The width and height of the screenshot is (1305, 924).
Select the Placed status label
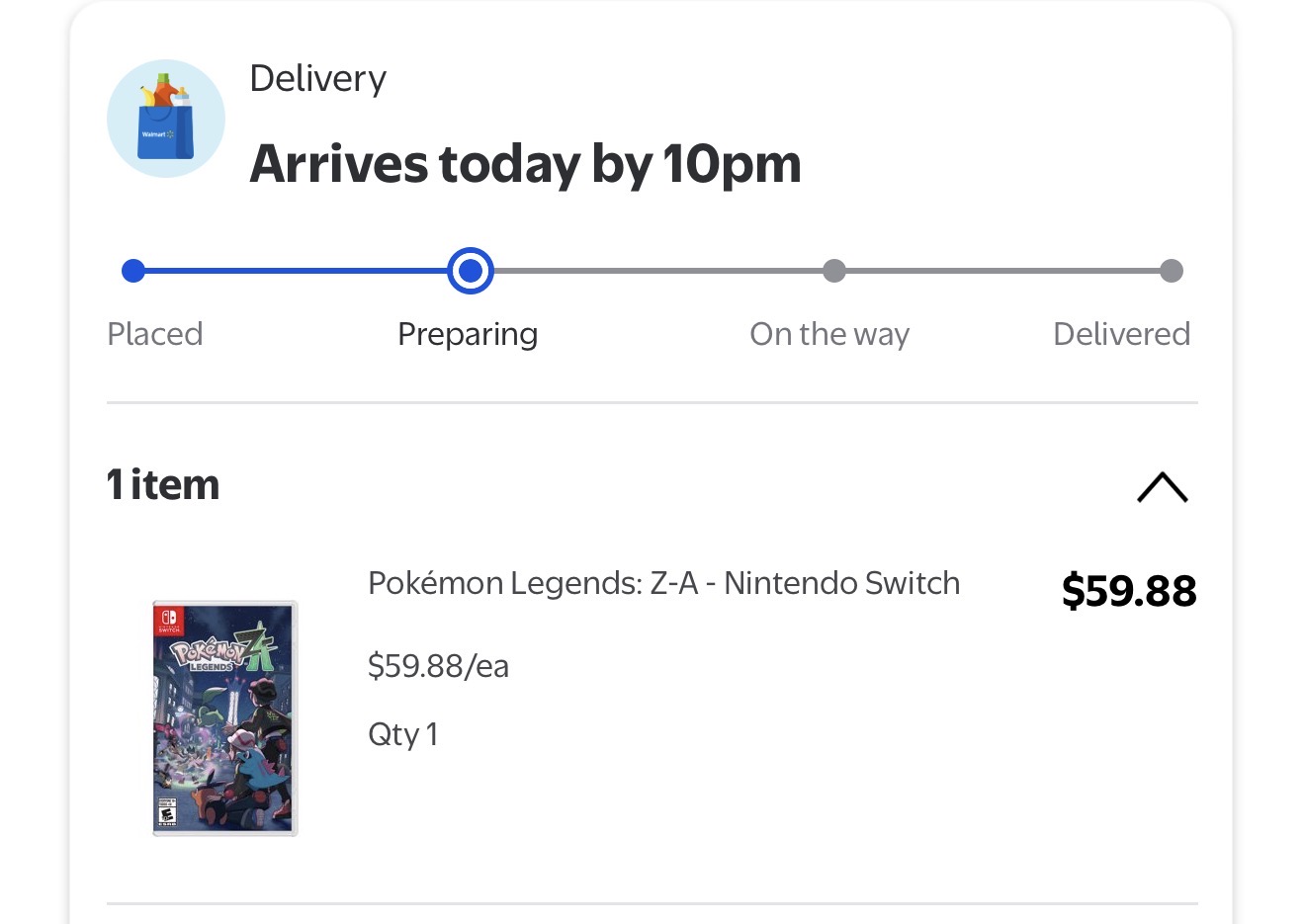click(x=155, y=334)
